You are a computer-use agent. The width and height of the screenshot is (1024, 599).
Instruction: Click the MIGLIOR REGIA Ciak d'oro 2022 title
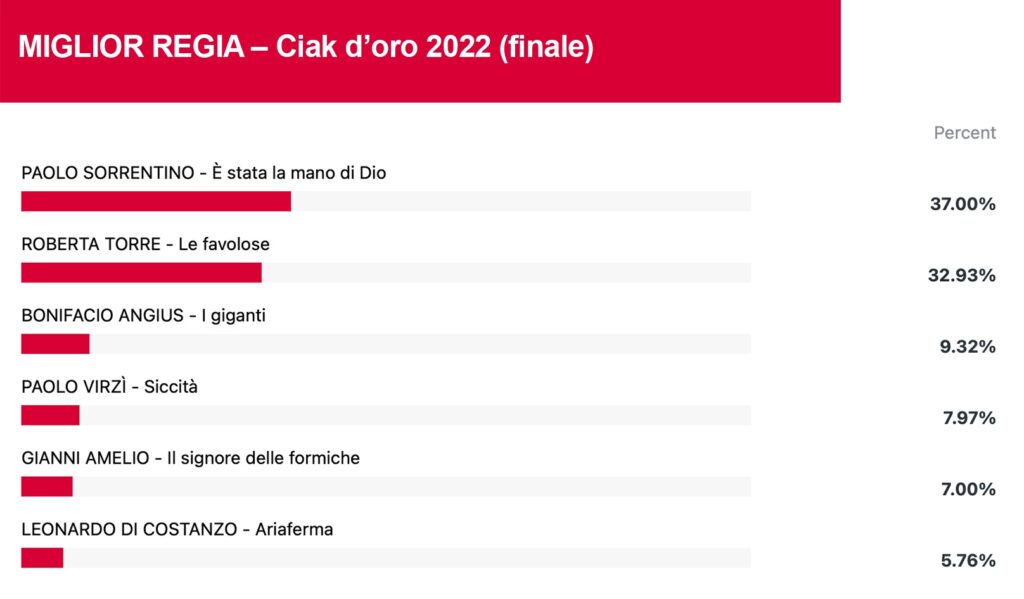[x=306, y=47]
